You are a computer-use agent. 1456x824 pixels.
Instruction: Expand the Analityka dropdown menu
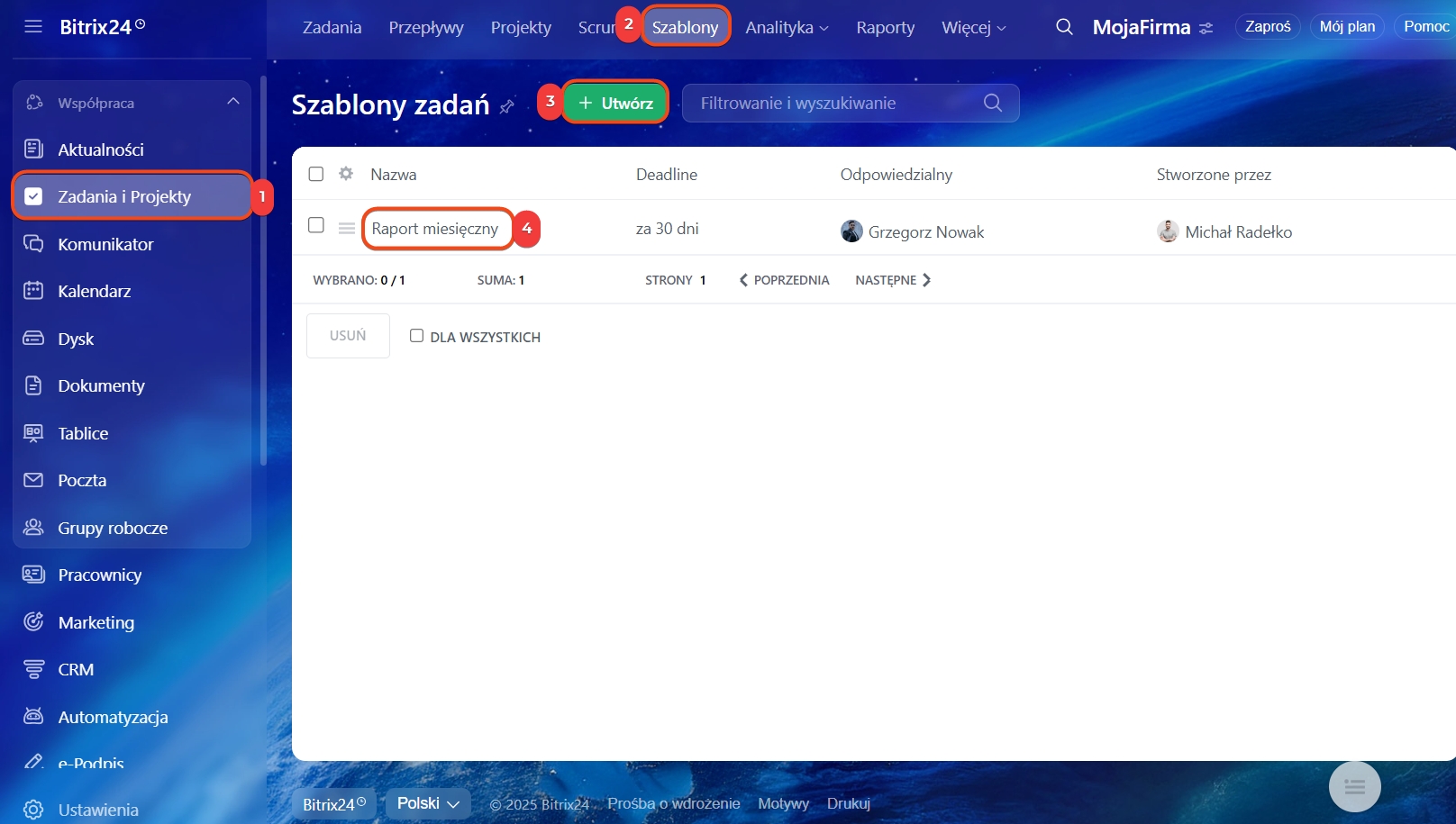pyautogui.click(x=787, y=28)
